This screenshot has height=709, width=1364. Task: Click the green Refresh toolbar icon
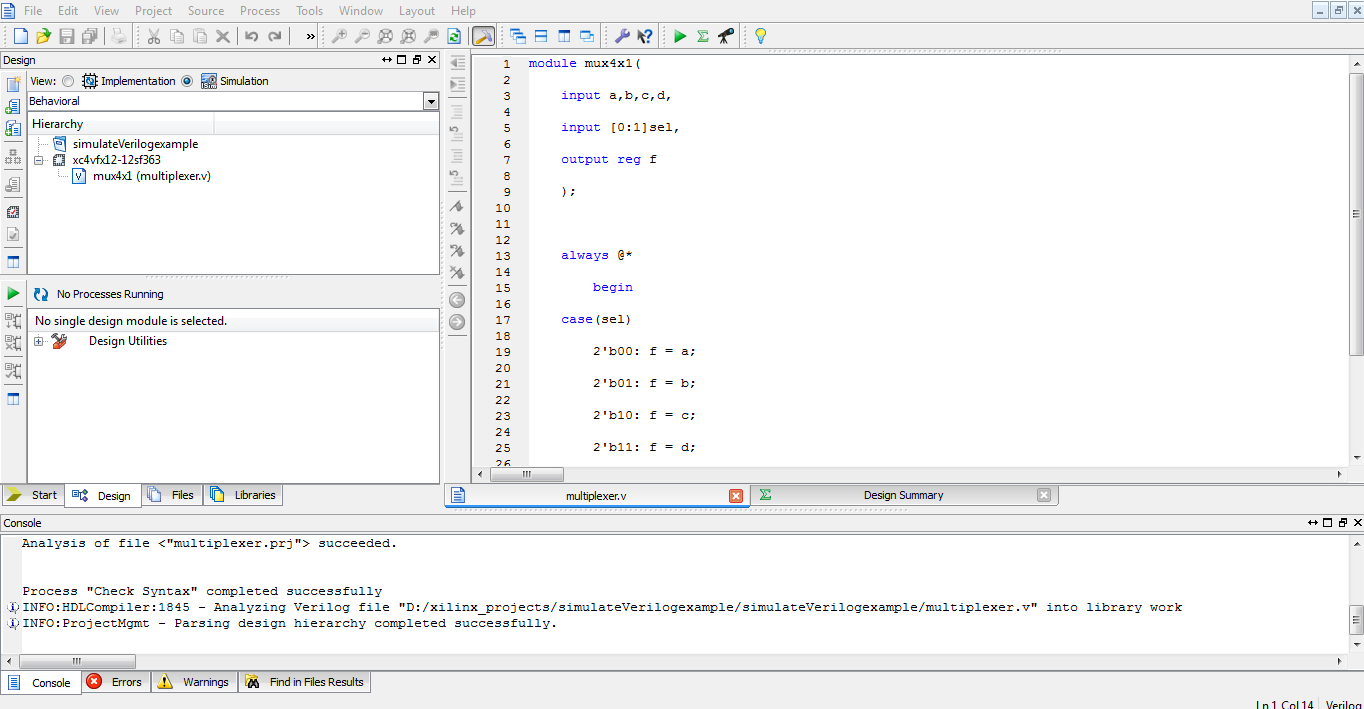pos(454,36)
